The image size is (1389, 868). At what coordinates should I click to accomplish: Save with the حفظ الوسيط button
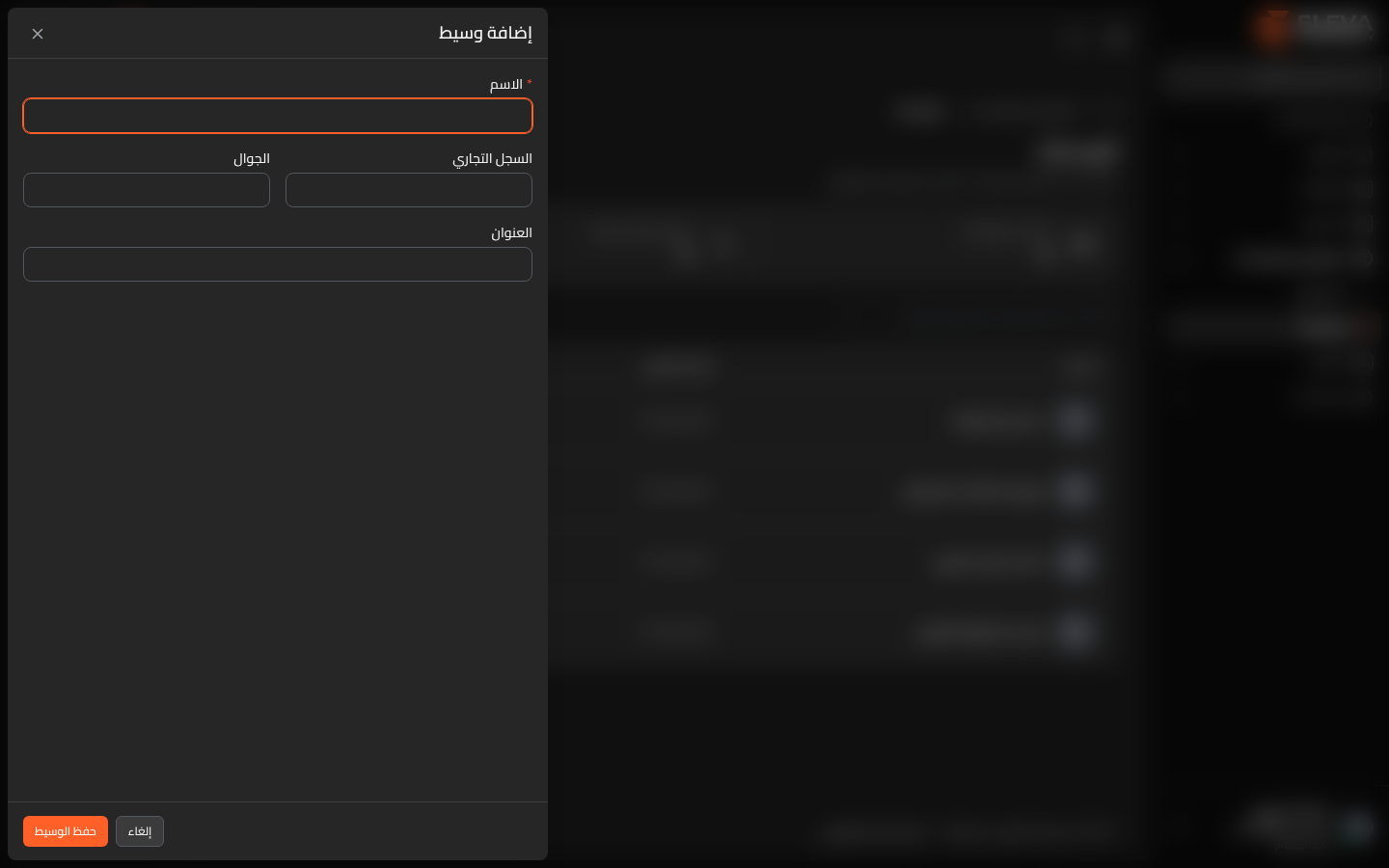[x=66, y=831]
